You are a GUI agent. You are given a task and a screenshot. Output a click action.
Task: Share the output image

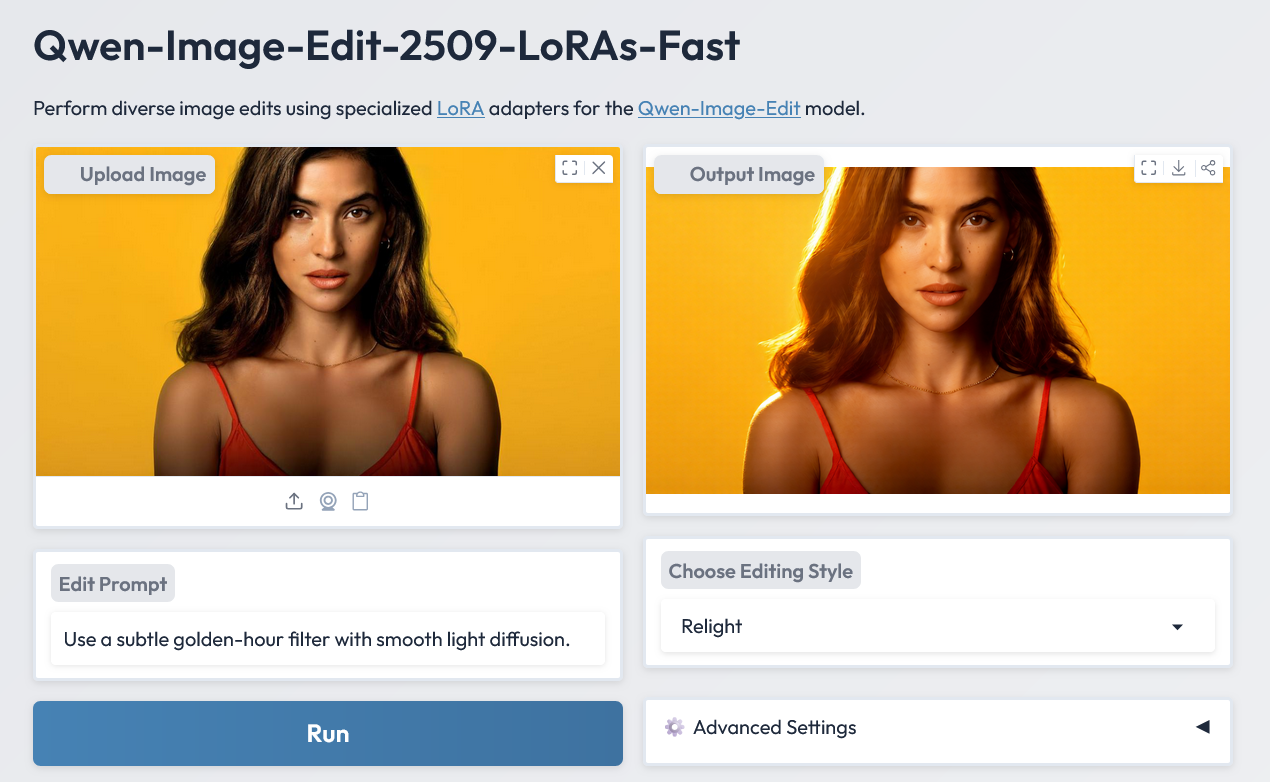1208,168
